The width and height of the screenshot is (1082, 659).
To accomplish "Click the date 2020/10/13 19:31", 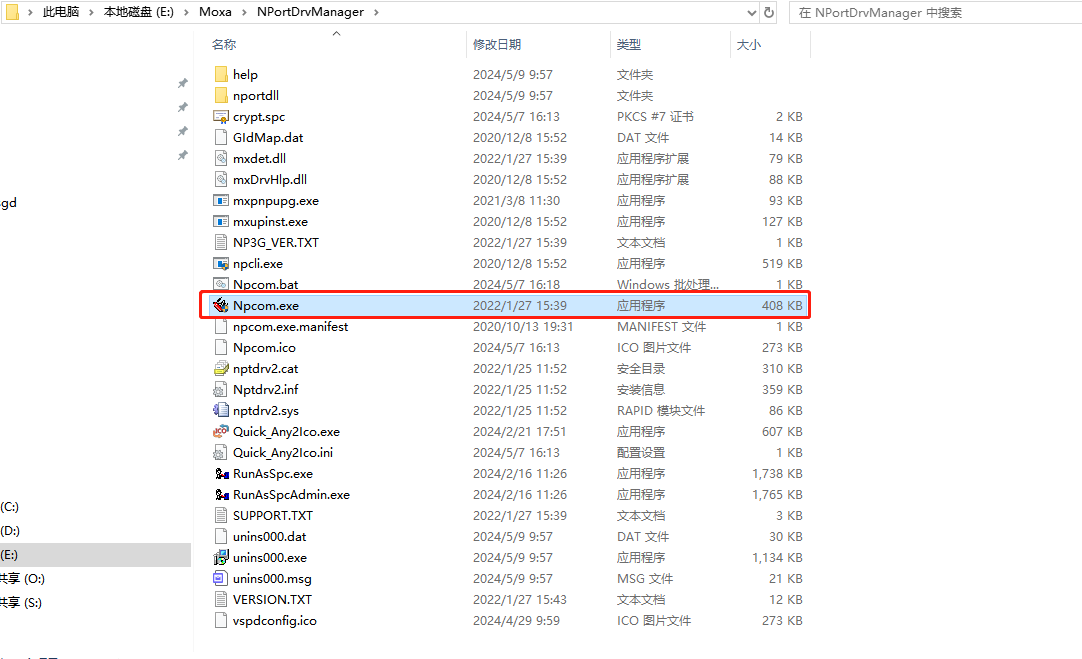I will pyautogui.click(x=522, y=326).
